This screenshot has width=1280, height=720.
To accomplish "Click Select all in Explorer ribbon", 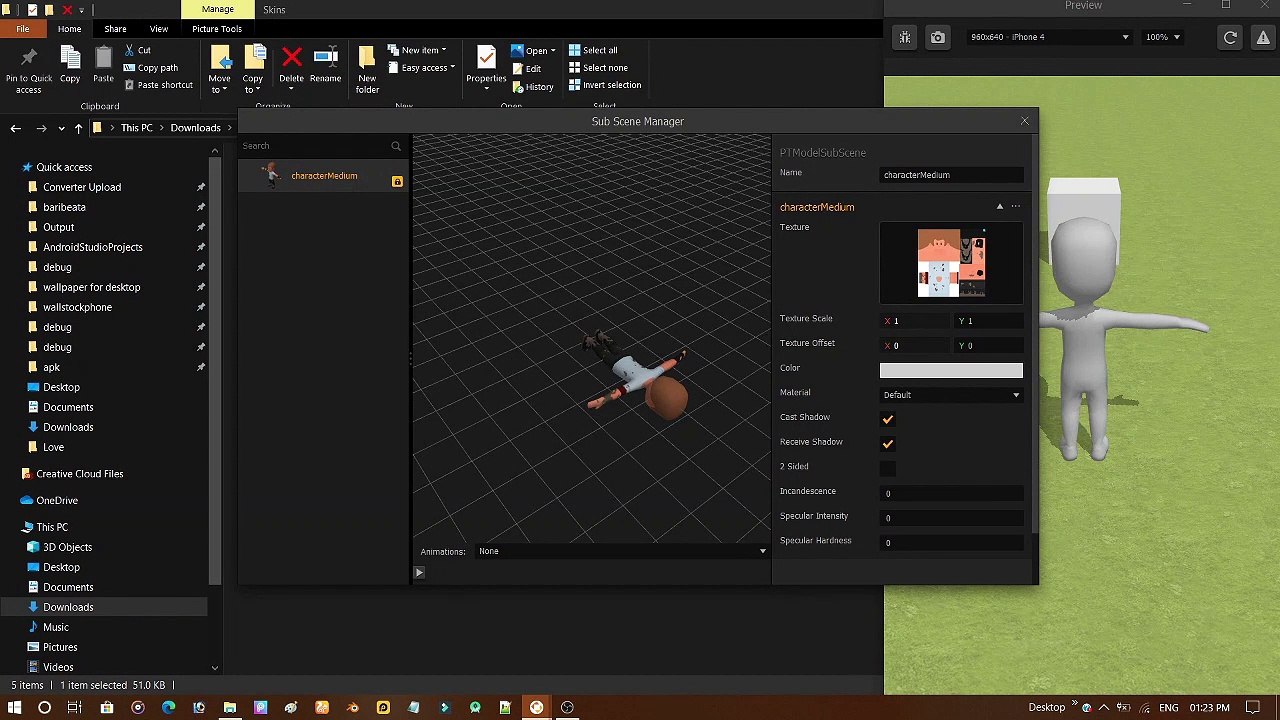I will click(593, 50).
